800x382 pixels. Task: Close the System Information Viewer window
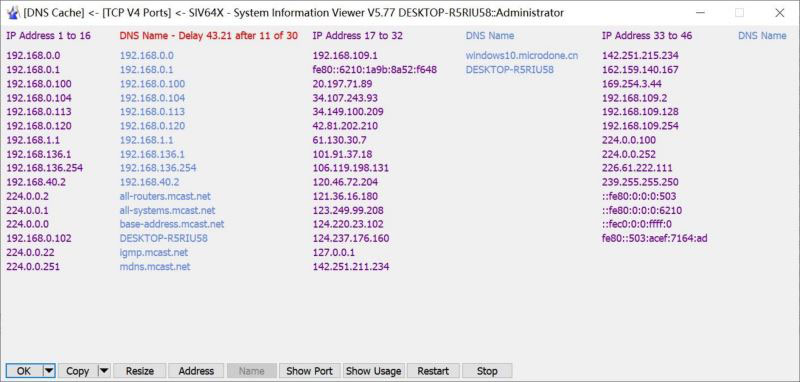coord(780,13)
